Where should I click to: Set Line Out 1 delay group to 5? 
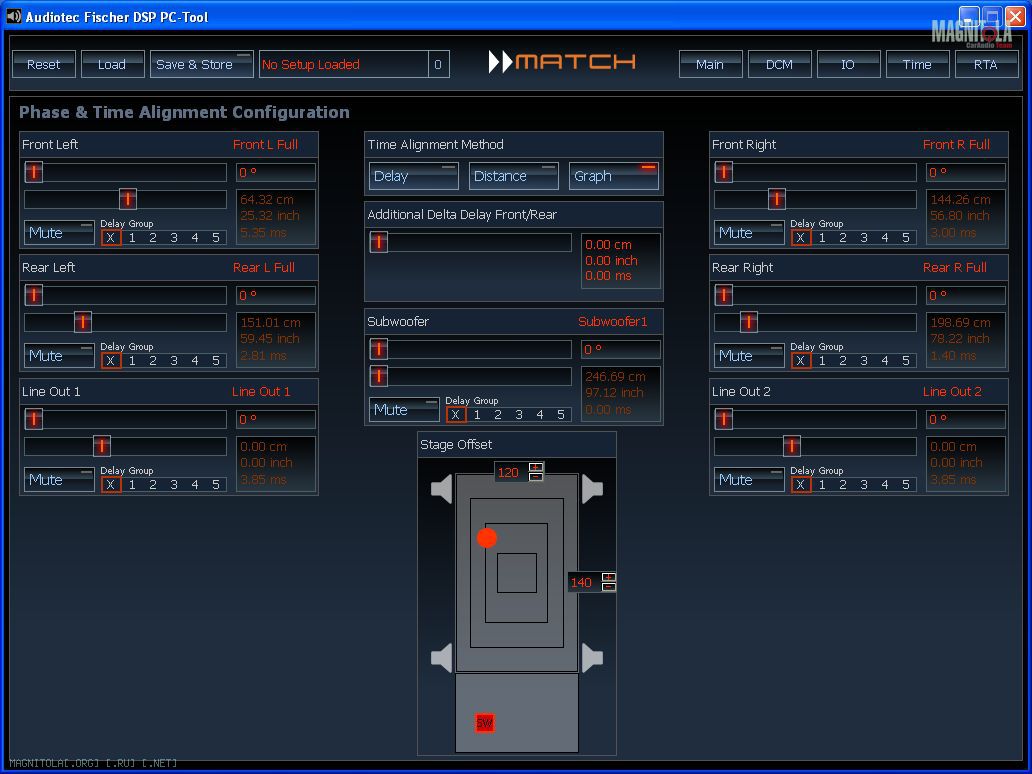click(x=216, y=484)
